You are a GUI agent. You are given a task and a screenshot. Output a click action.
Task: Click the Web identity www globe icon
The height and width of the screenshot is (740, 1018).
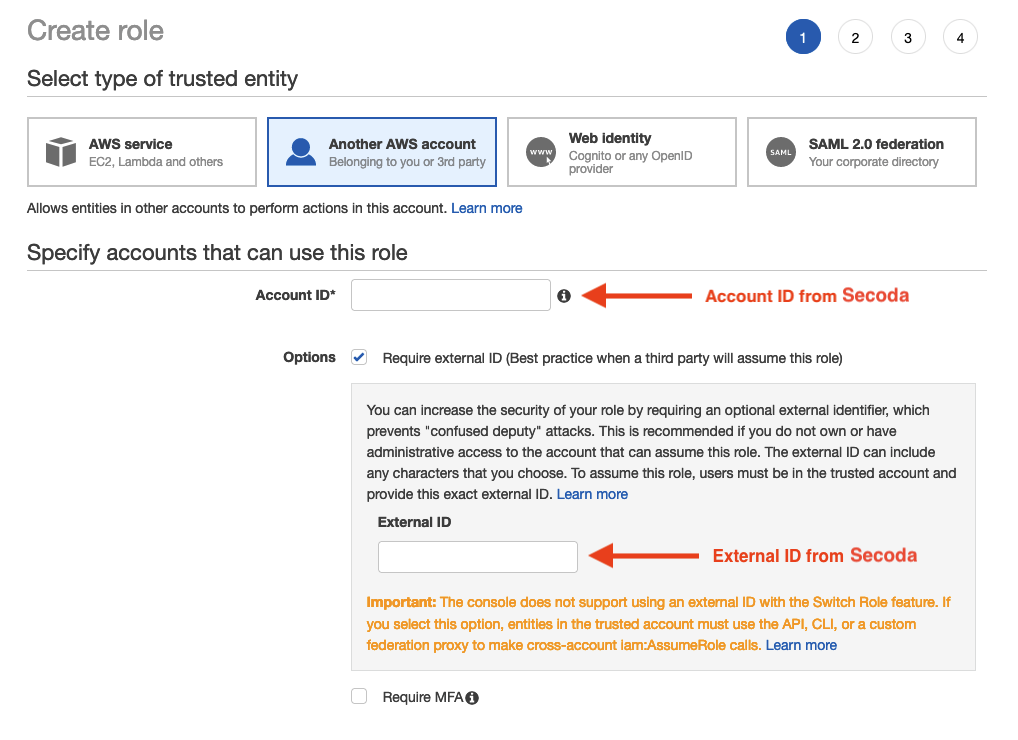tap(541, 153)
